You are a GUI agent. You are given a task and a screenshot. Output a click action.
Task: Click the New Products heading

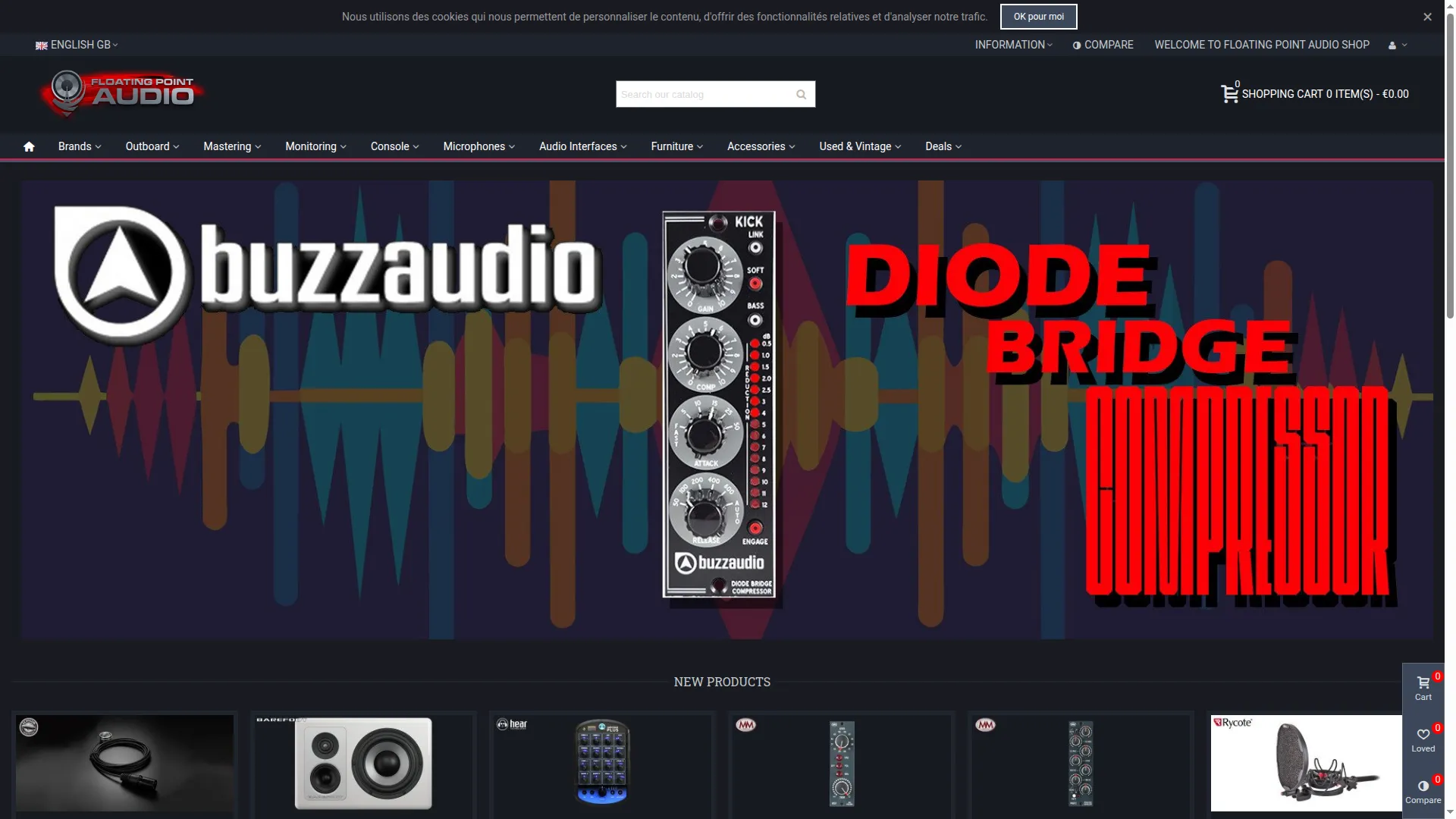(722, 682)
